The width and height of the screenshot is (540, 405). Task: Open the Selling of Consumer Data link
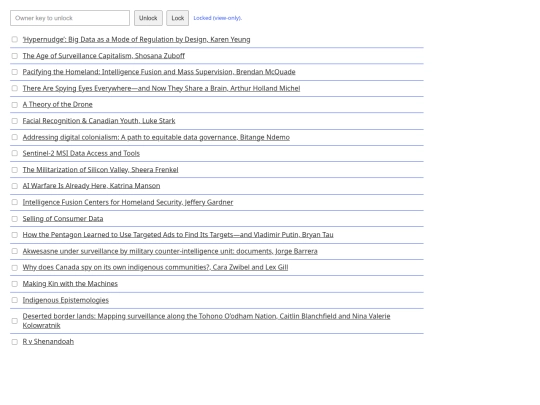tap(63, 219)
